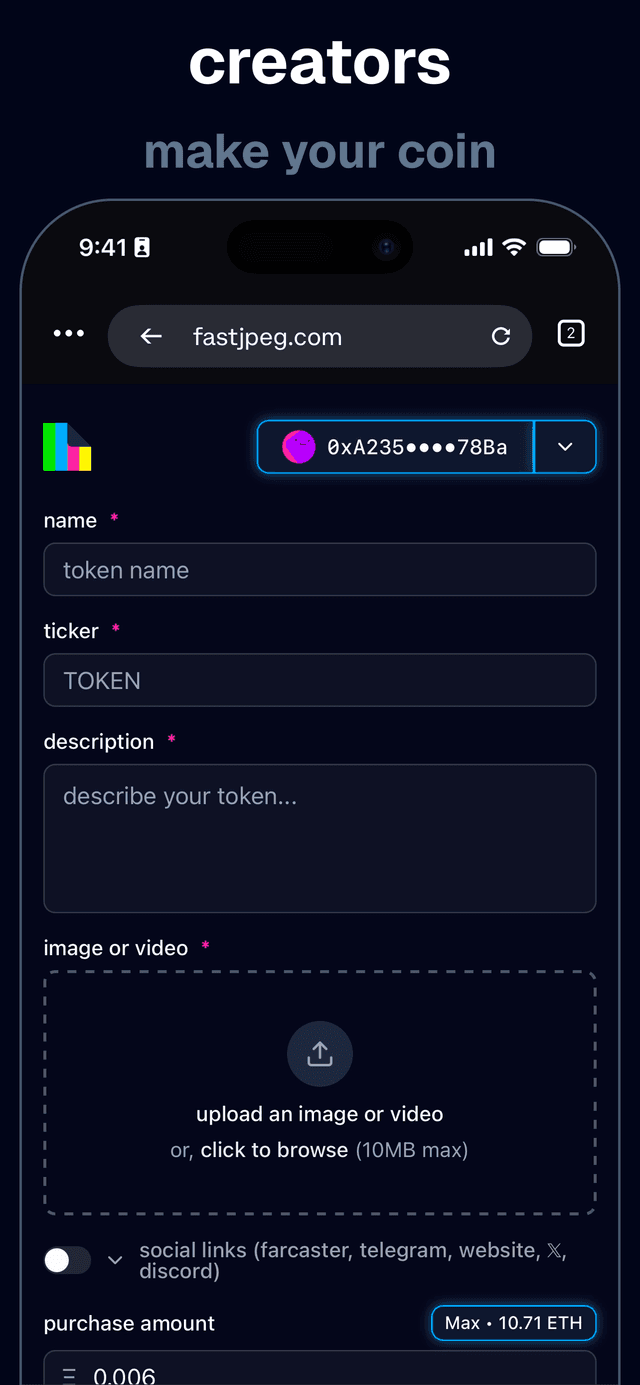640x1385 pixels.
Task: Click the describe your token textarea
Action: click(x=320, y=838)
